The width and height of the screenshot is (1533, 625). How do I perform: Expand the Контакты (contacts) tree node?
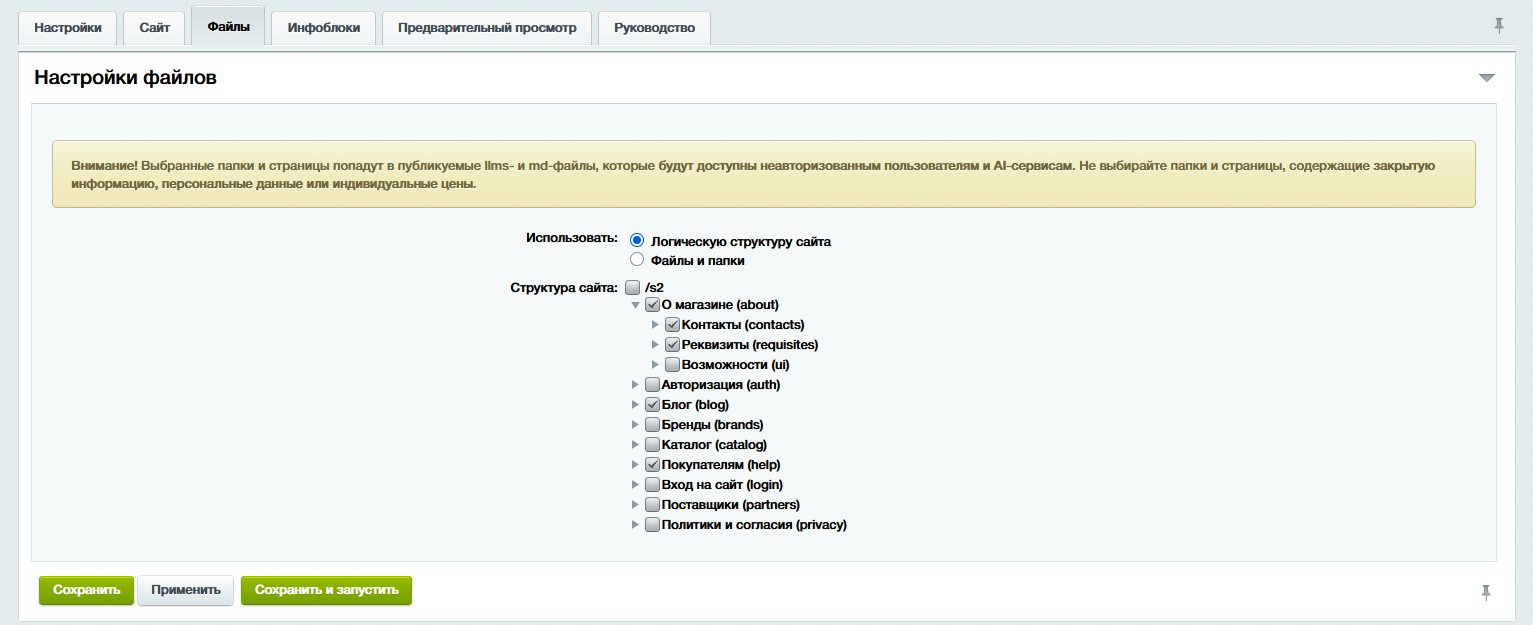[x=655, y=325]
